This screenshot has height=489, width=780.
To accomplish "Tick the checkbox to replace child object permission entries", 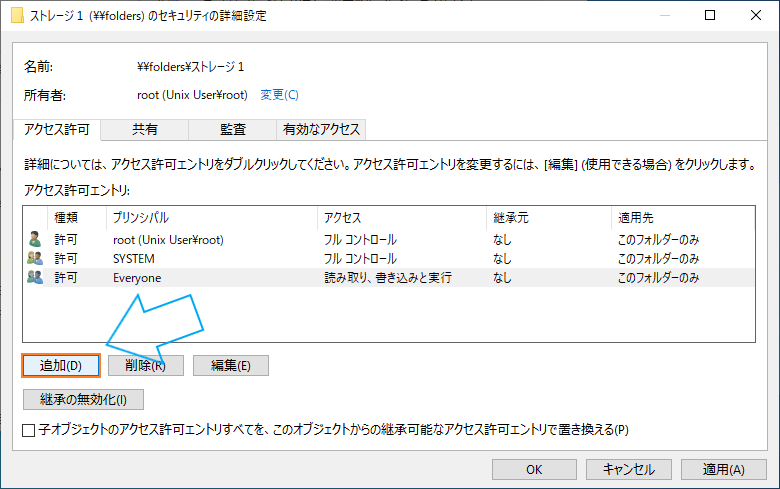I will coord(29,430).
